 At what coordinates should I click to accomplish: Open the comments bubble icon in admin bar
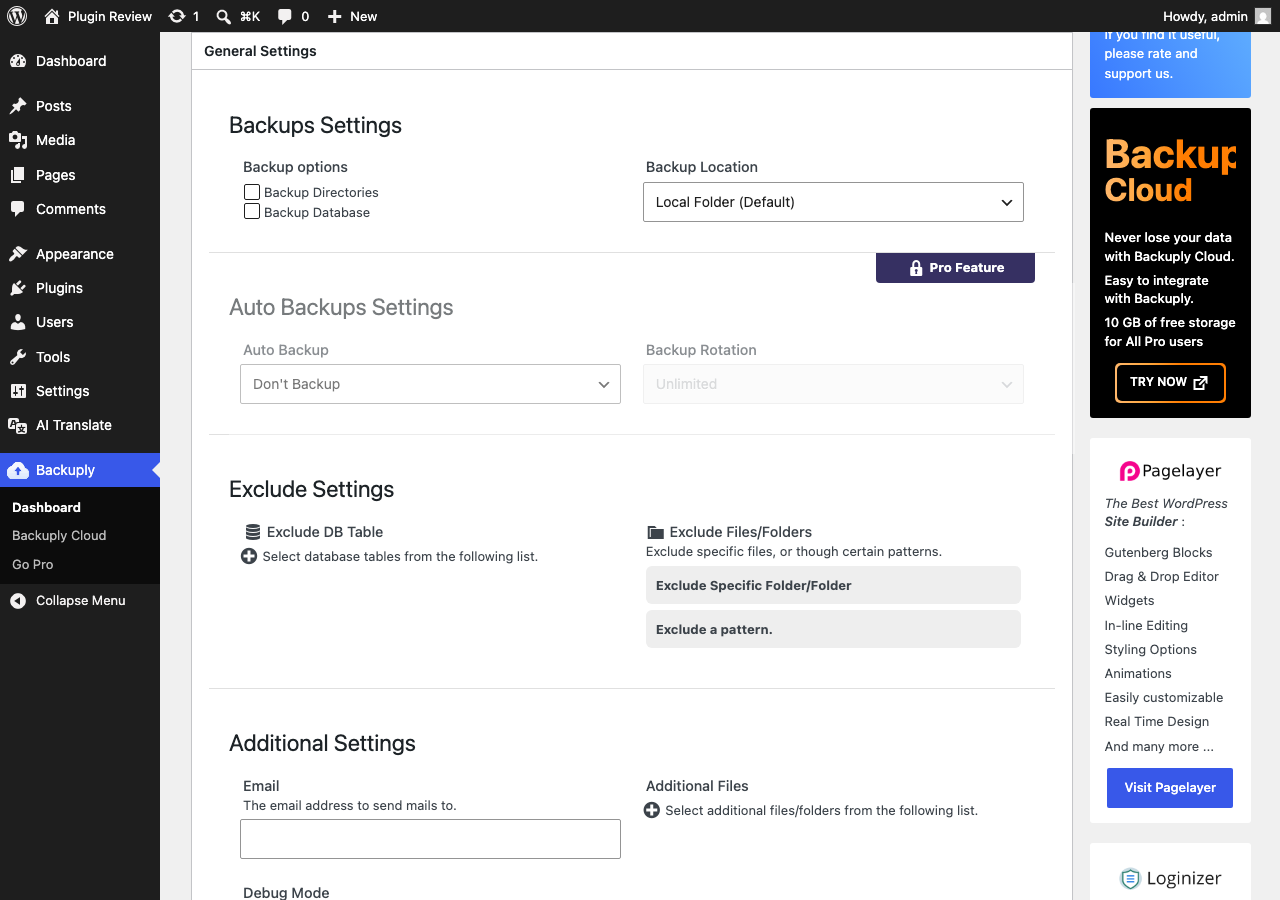(x=285, y=16)
